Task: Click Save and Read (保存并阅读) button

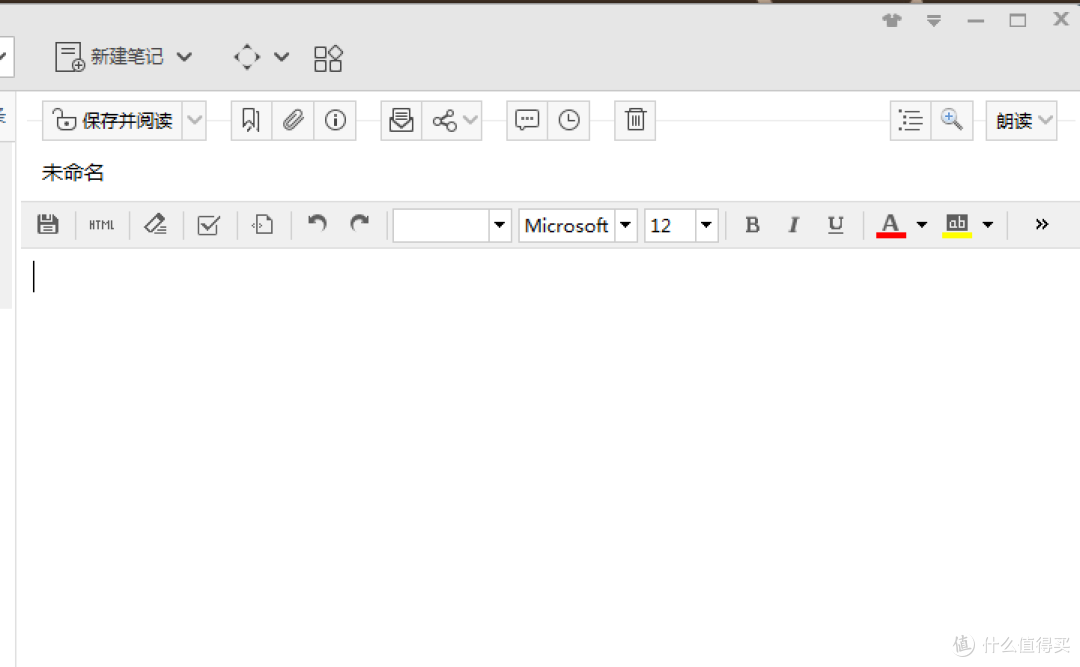Action: pyautogui.click(x=113, y=121)
